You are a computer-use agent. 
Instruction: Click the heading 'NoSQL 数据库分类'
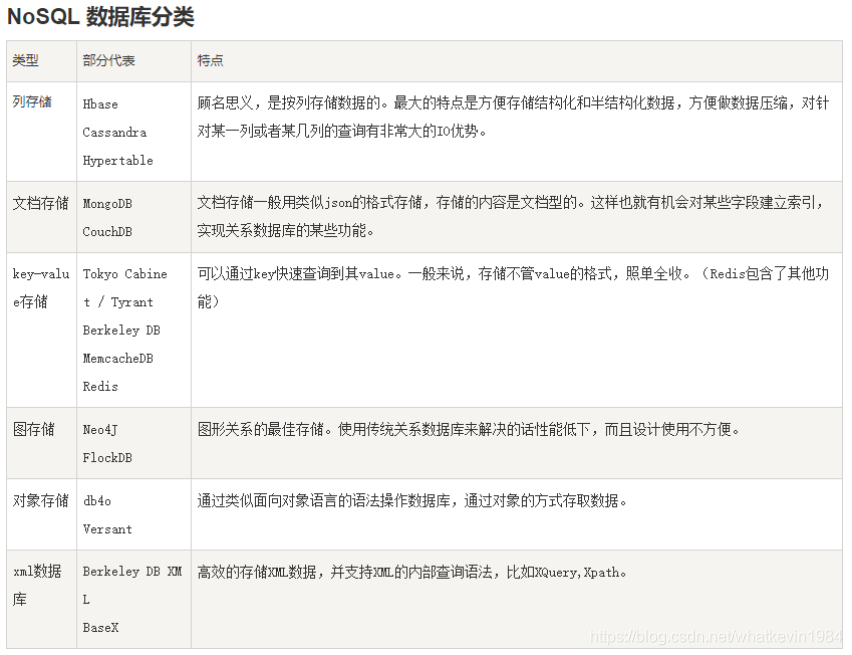point(101,16)
